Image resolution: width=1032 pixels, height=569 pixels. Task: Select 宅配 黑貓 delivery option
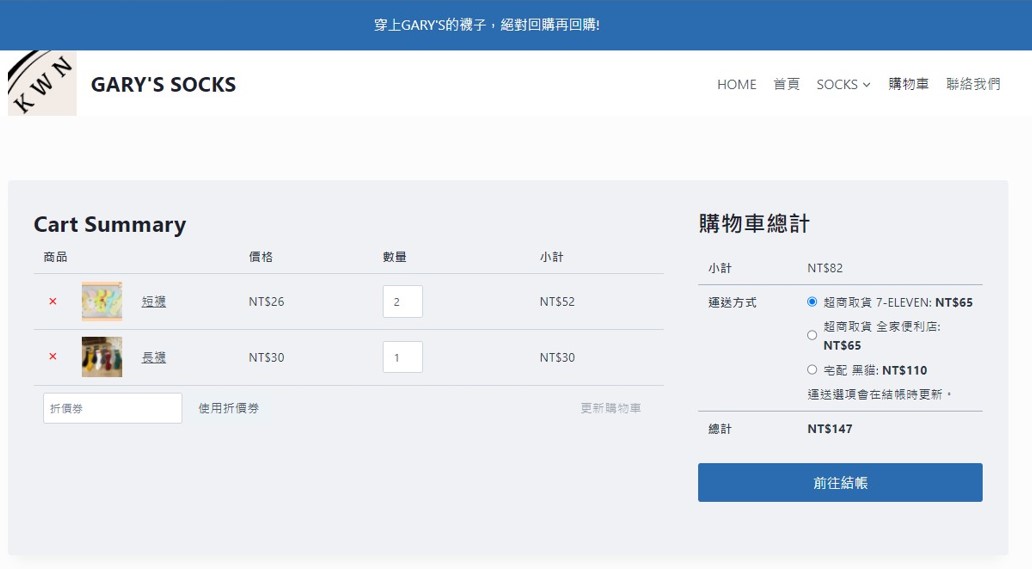(x=812, y=370)
